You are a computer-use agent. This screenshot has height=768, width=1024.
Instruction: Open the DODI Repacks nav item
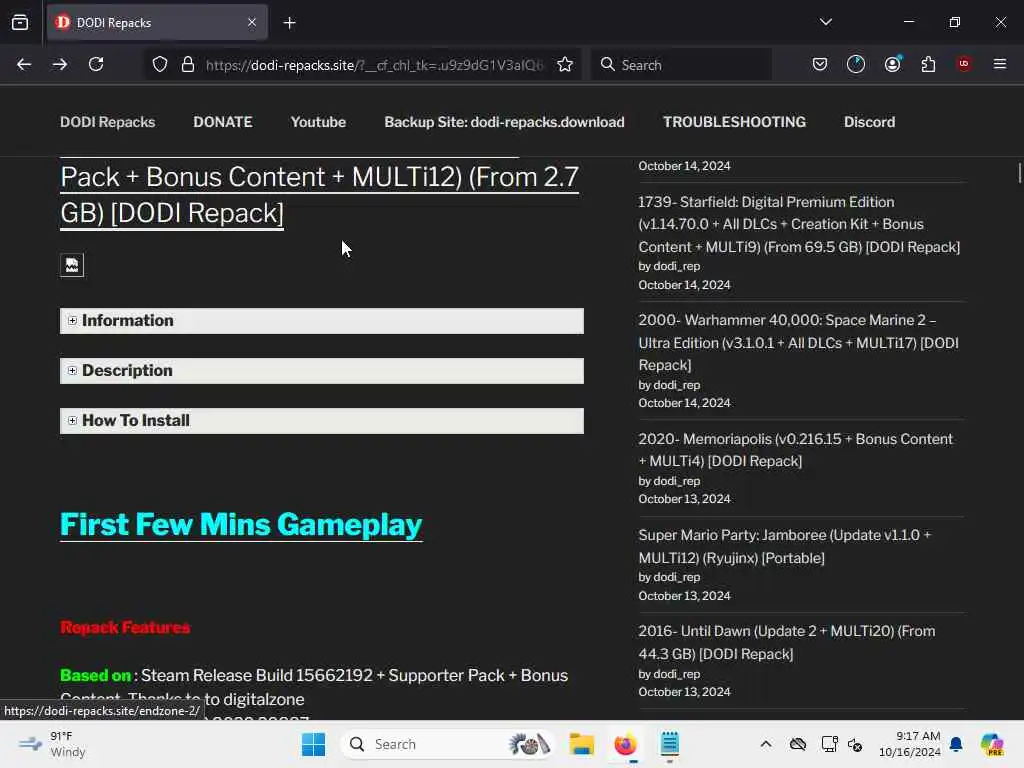click(x=108, y=122)
